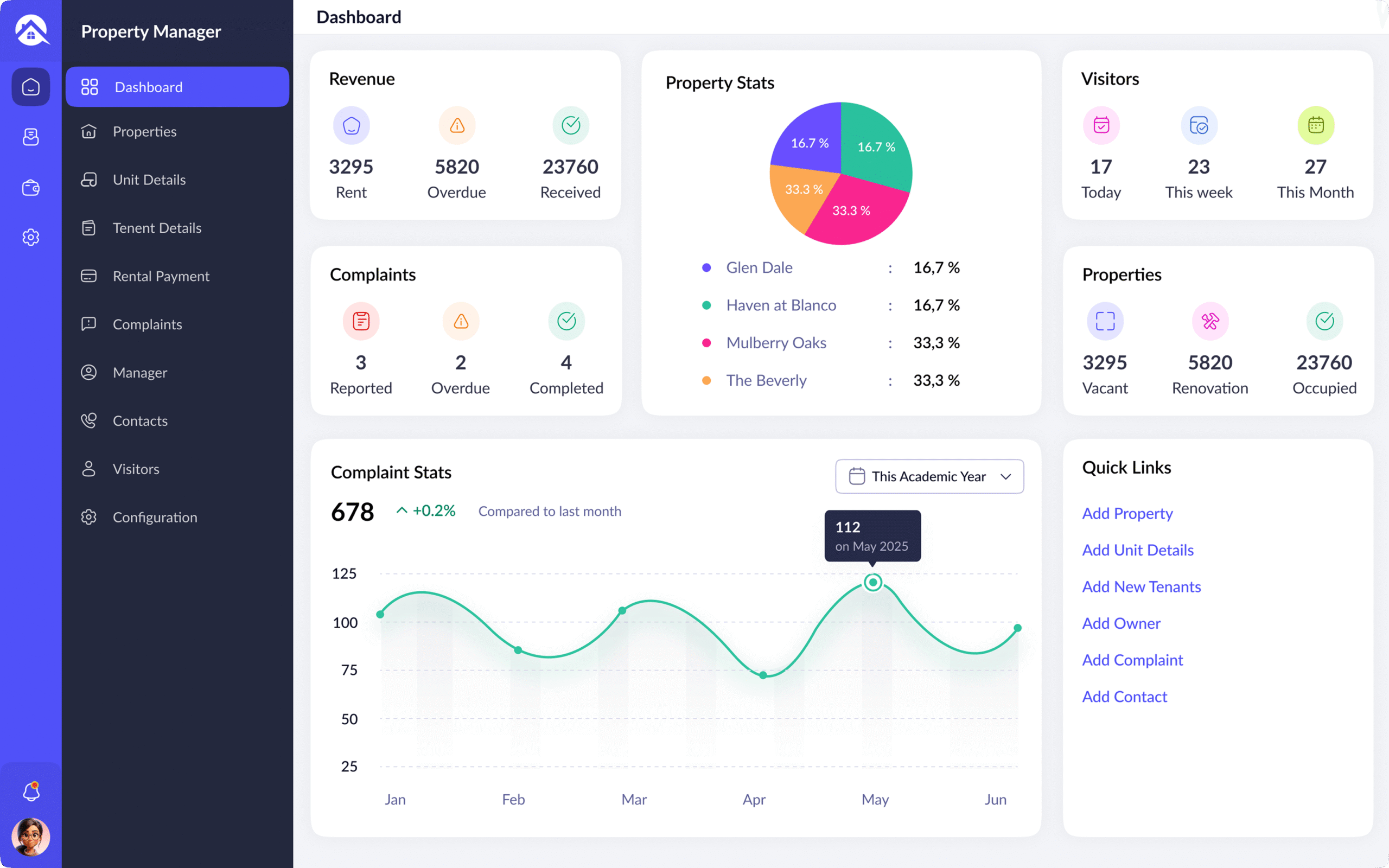The height and width of the screenshot is (868, 1389).
Task: Select Rental Payment menu item
Action: point(161,276)
